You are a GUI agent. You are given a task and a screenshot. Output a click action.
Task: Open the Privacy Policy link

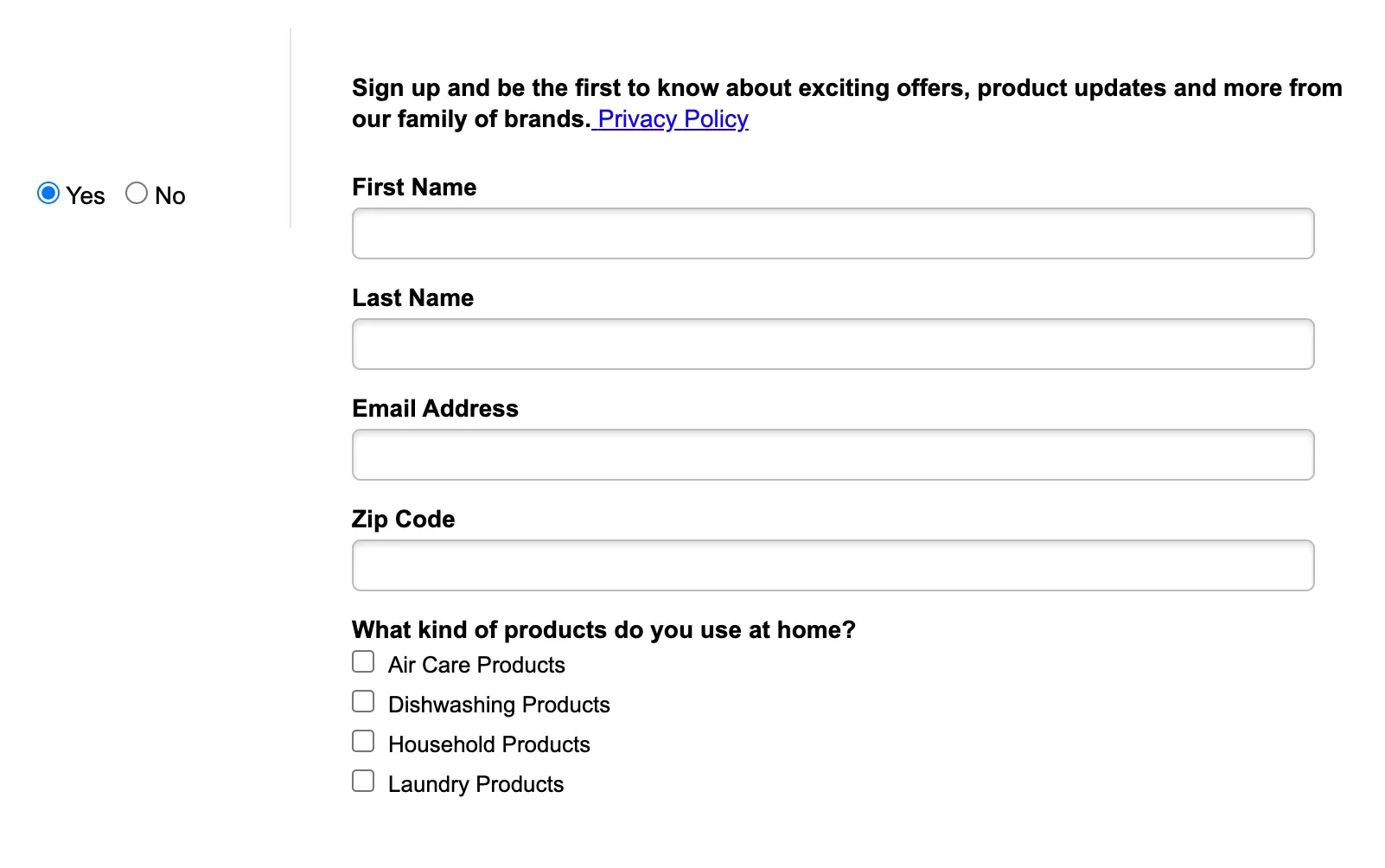coord(673,118)
